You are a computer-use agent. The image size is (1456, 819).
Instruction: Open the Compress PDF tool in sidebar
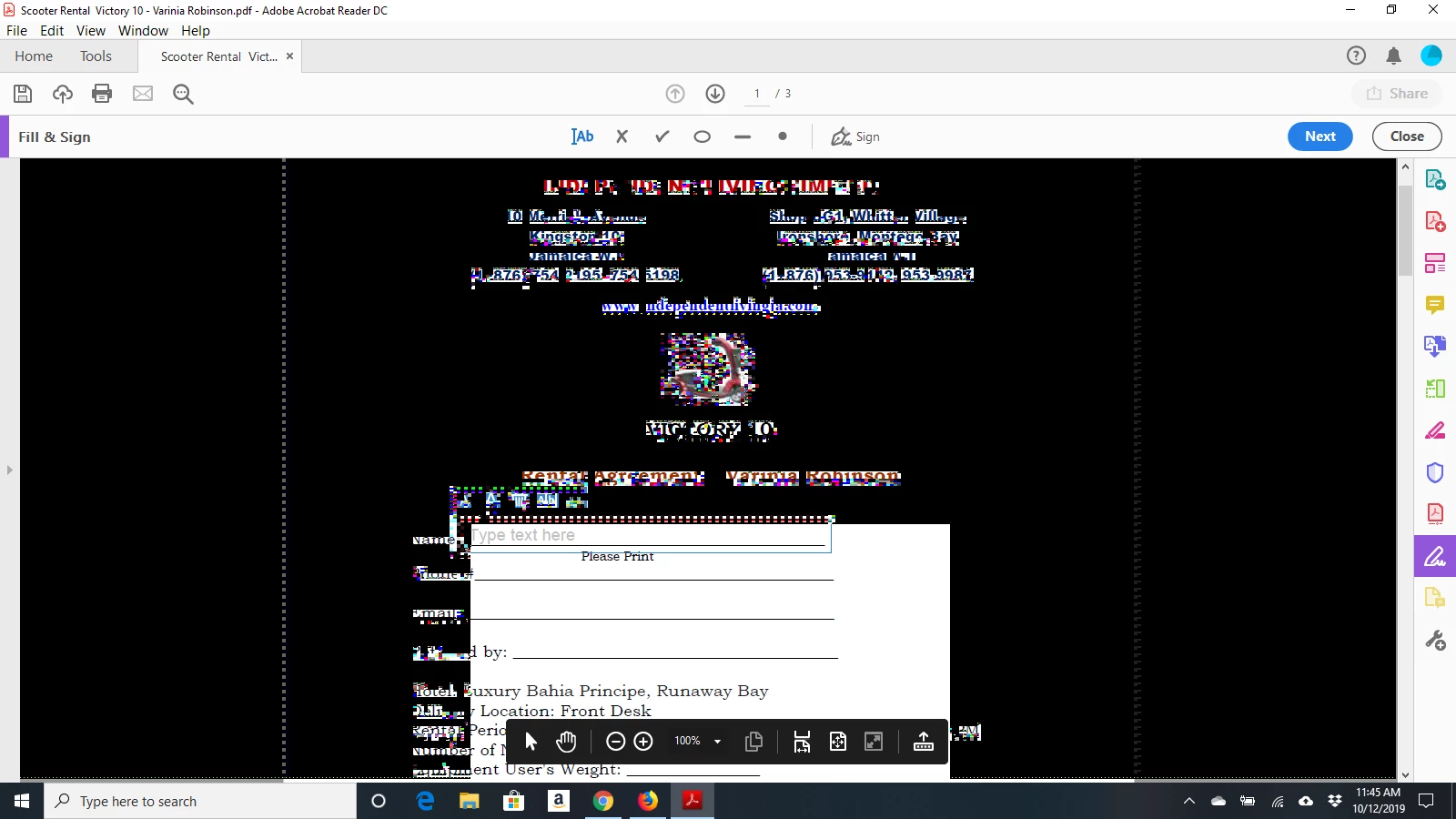tap(1435, 514)
